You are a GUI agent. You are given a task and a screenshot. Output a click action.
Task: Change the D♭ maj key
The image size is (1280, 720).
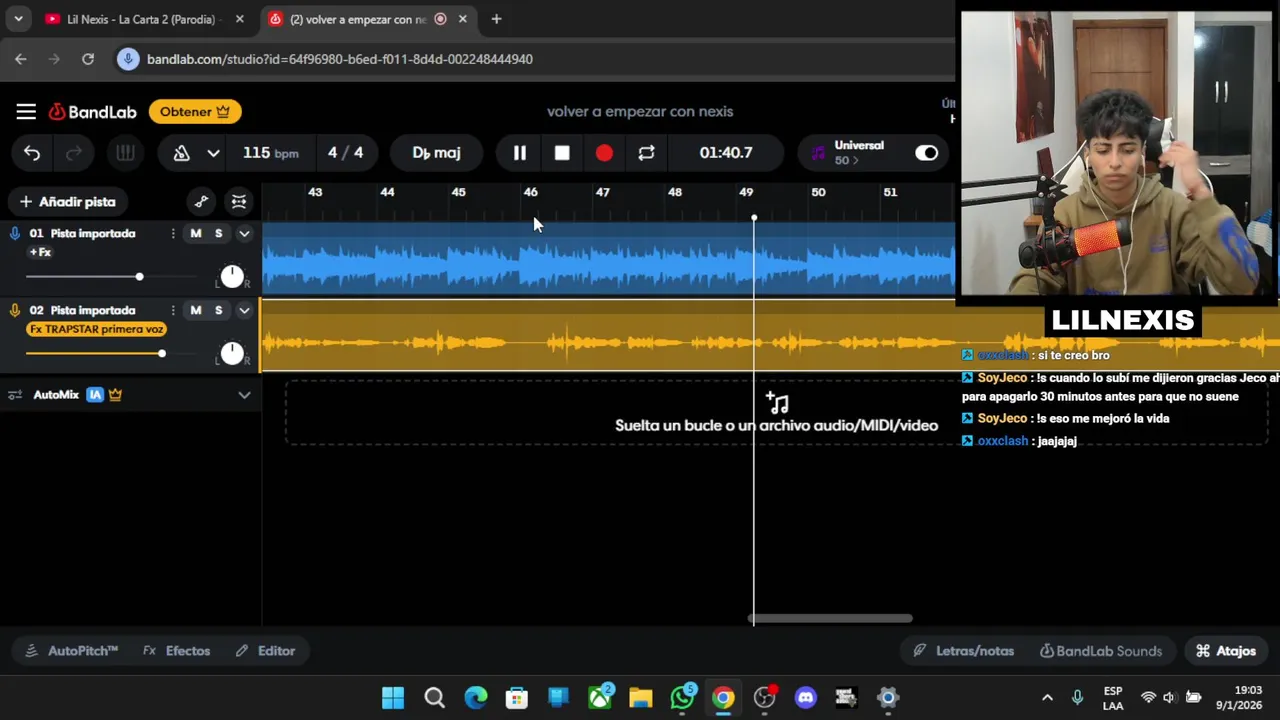click(x=436, y=153)
